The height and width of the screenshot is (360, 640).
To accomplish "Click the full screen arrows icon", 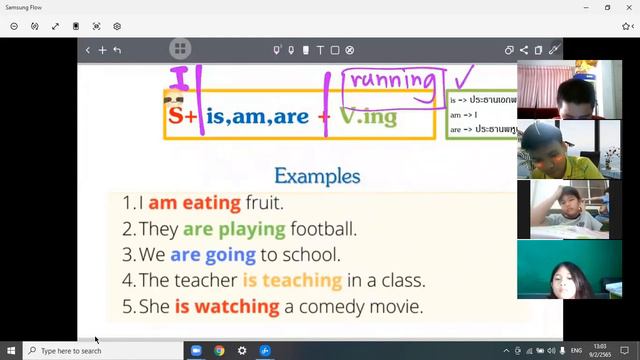I will pyautogui.click(x=56, y=27).
